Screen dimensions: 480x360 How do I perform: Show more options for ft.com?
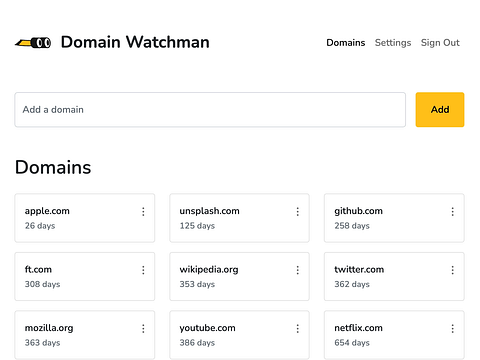tap(143, 270)
